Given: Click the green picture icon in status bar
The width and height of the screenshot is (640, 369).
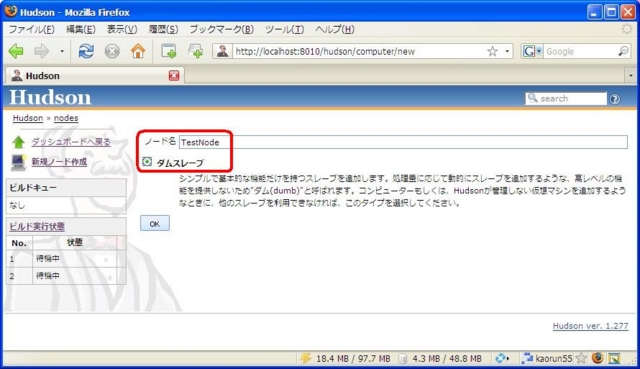Looking at the screenshot, I should (614, 358).
